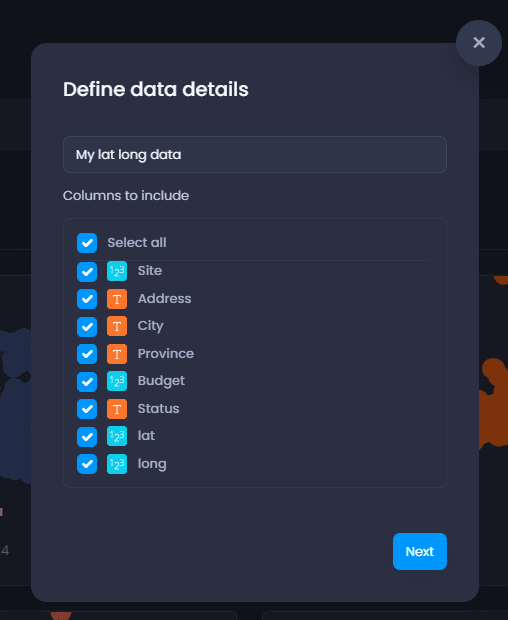Click the text type icon beside Province
Viewport: 508px width, 620px height.
tap(117, 354)
